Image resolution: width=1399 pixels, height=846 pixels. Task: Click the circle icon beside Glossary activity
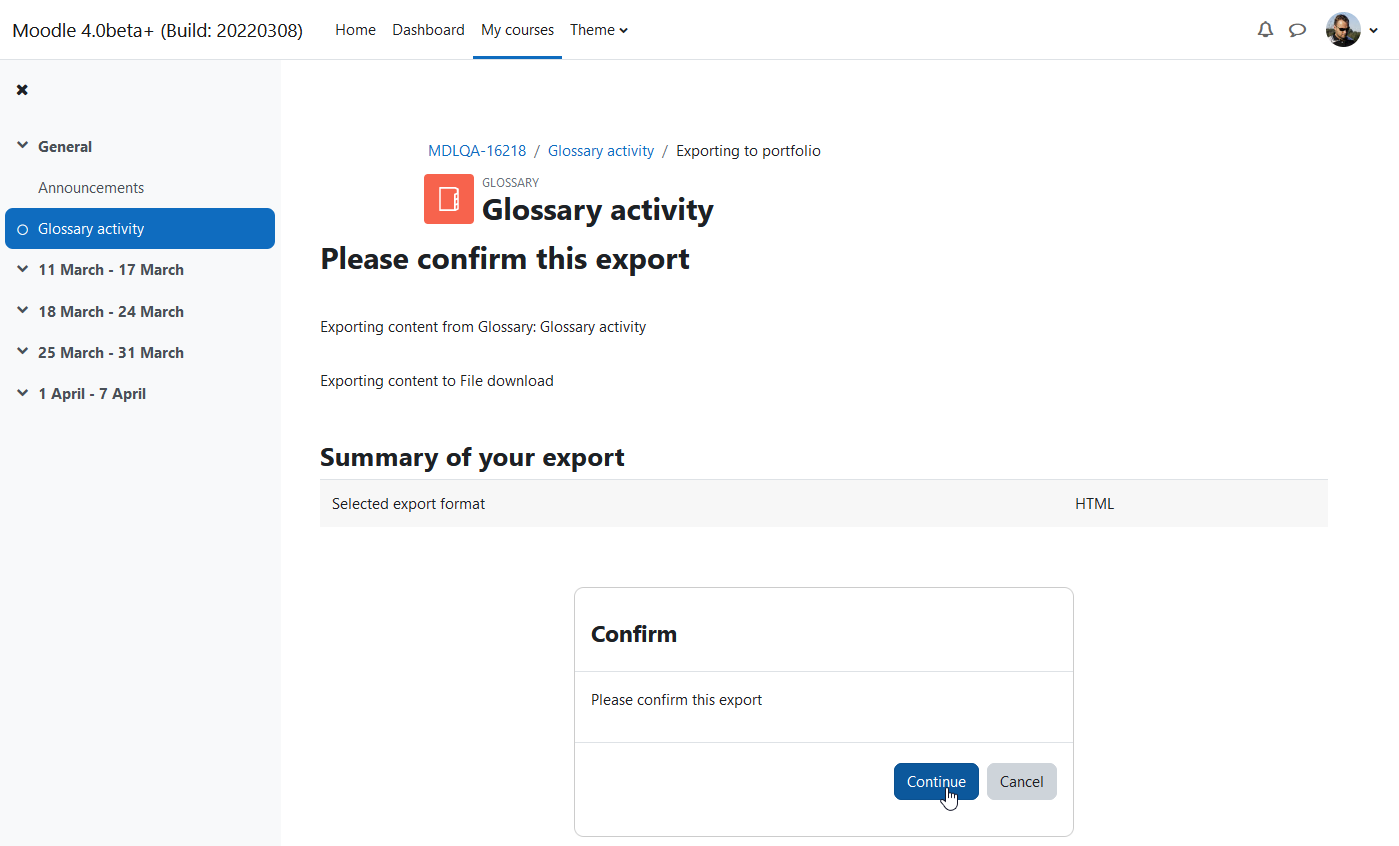[x=23, y=229]
